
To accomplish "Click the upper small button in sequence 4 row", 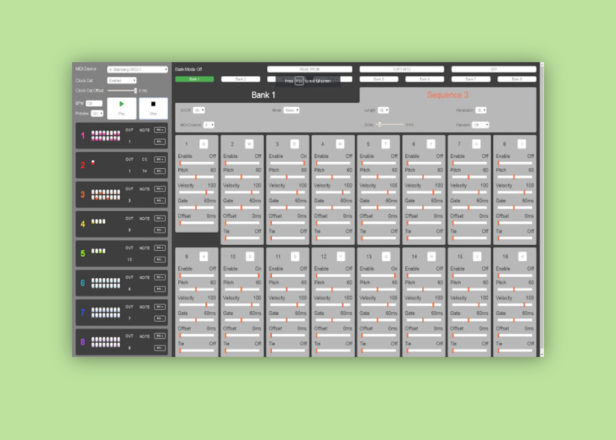I will click(x=160, y=218).
